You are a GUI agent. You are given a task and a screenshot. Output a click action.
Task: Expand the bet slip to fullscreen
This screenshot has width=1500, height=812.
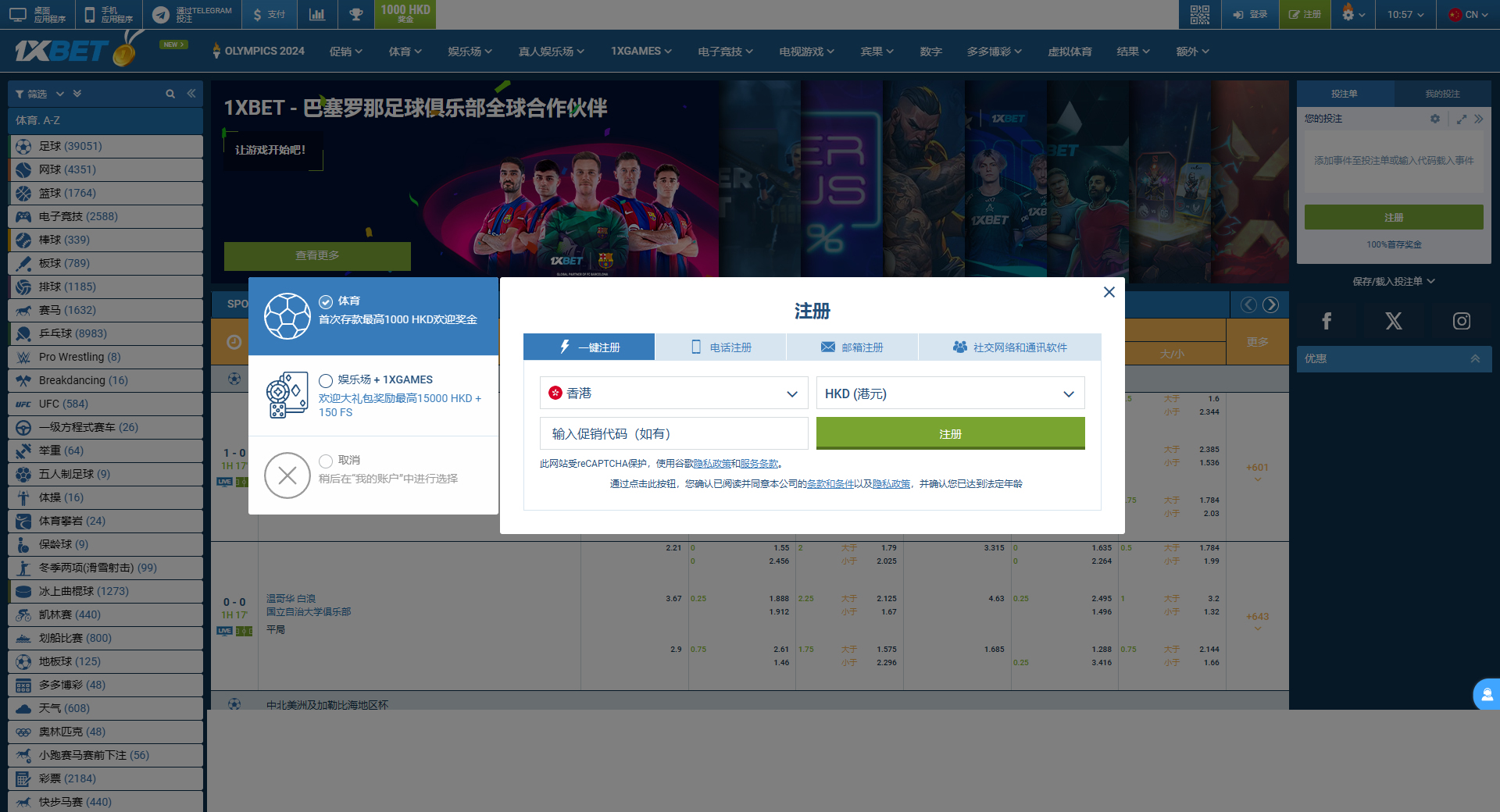pyautogui.click(x=1461, y=119)
